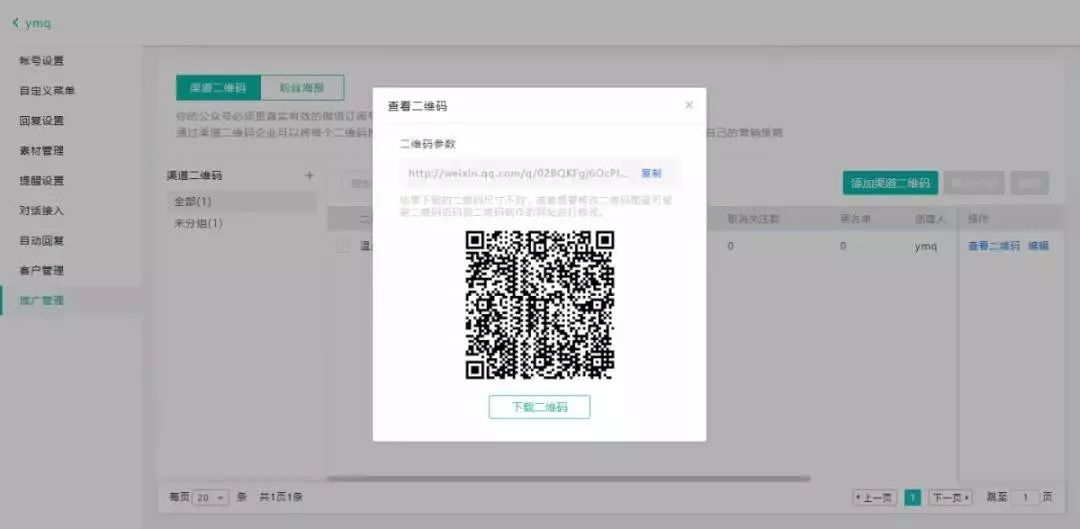Click the horizontal table scrollbar
The width and height of the screenshot is (1080, 529).
[x=568, y=478]
